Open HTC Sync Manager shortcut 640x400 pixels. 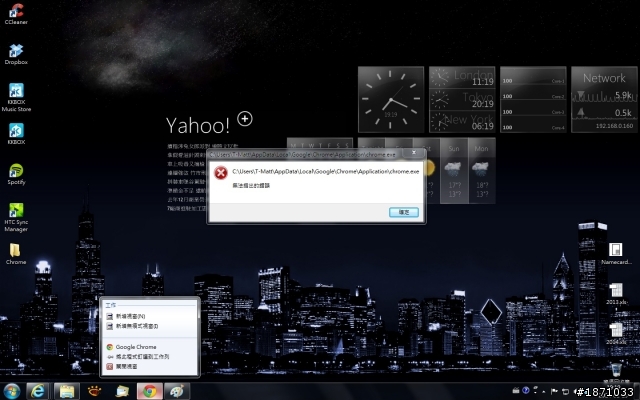click(x=16, y=218)
